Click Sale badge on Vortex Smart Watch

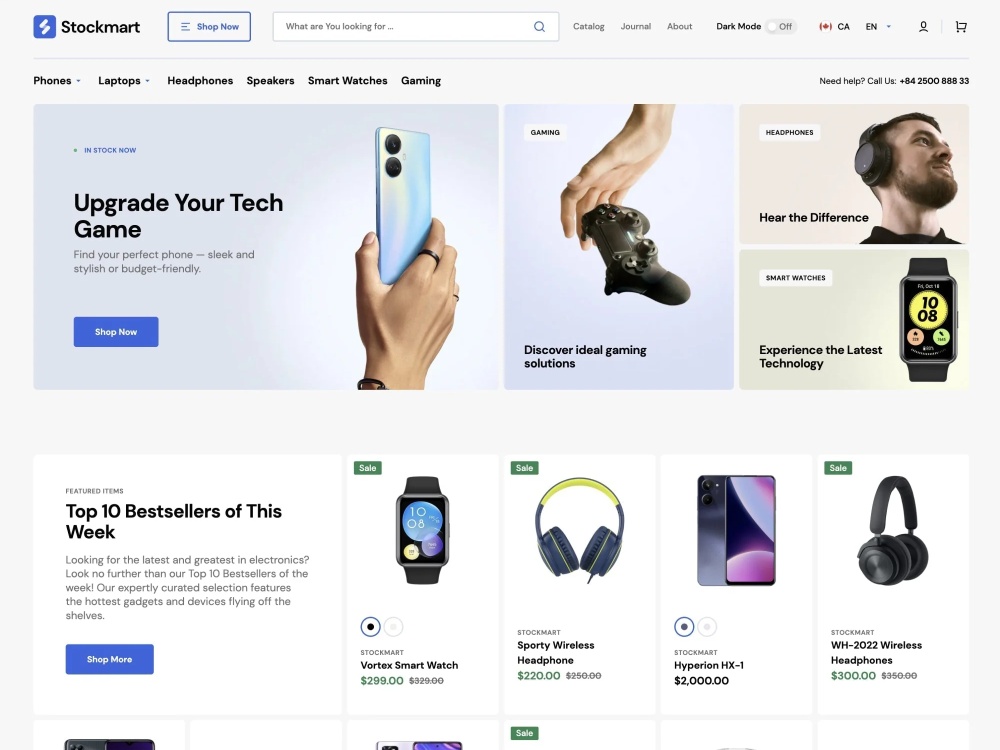point(367,467)
